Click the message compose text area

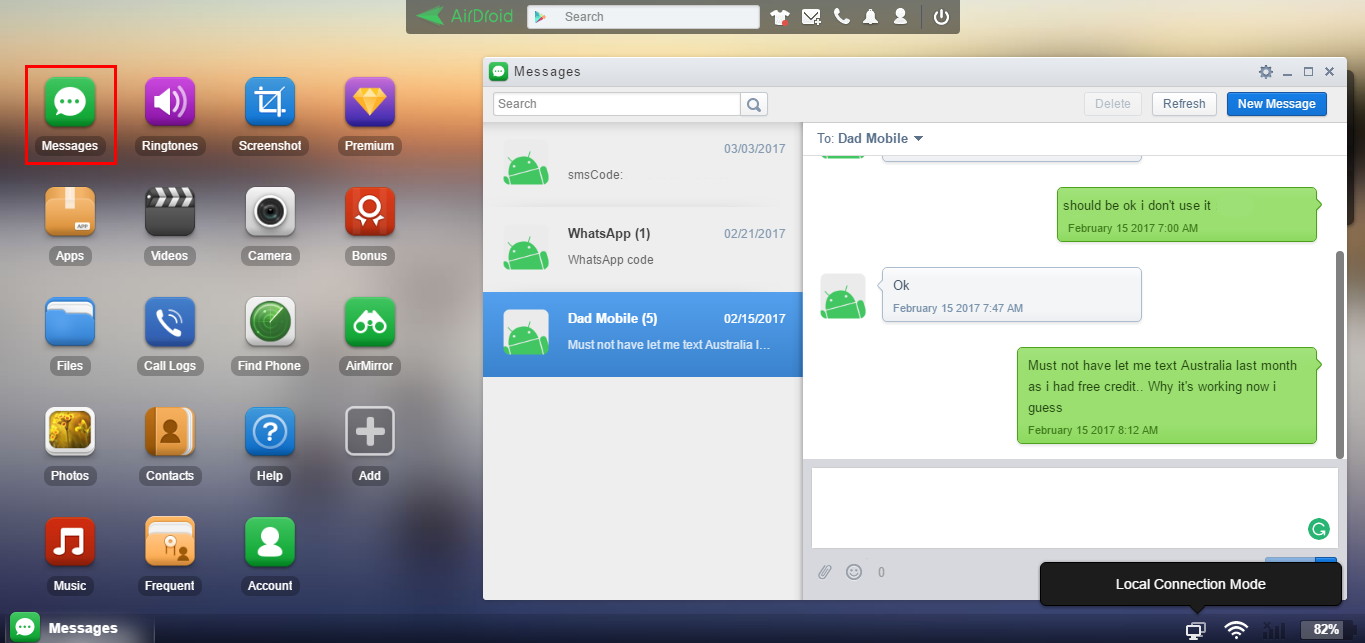[1074, 508]
